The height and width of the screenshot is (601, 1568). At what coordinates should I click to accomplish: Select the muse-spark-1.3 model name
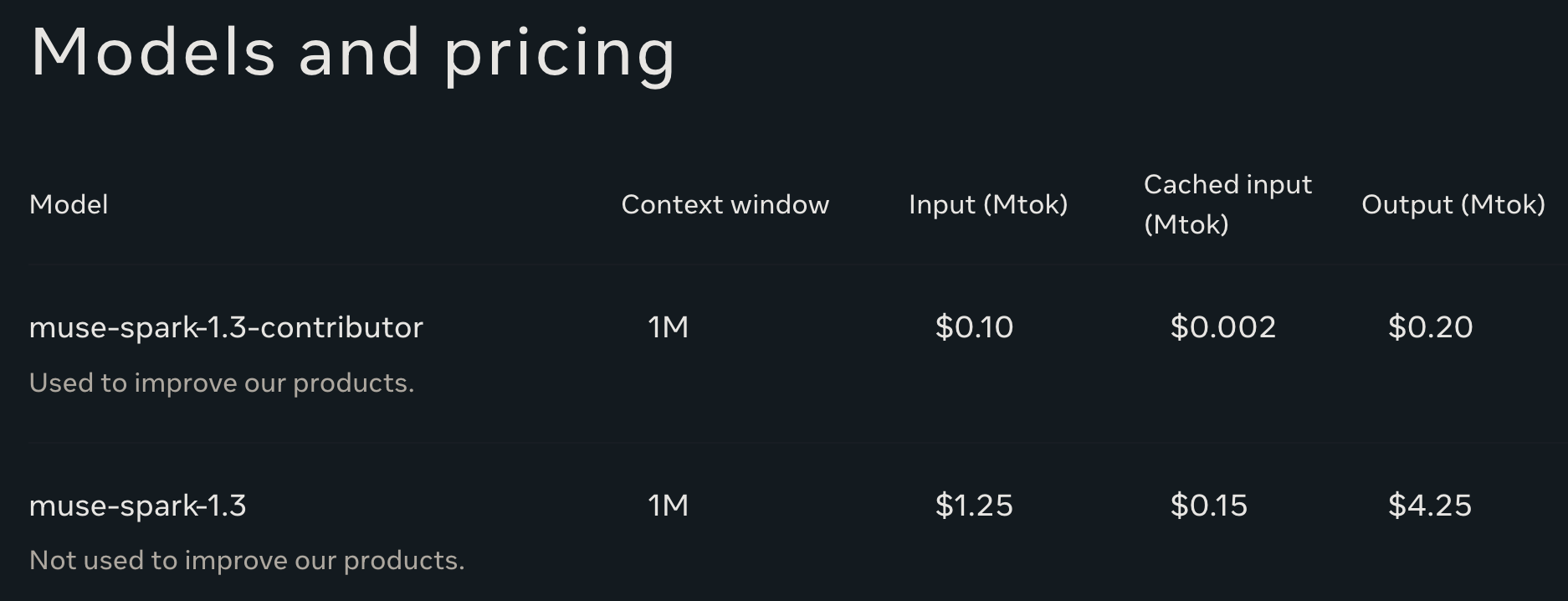(x=138, y=506)
